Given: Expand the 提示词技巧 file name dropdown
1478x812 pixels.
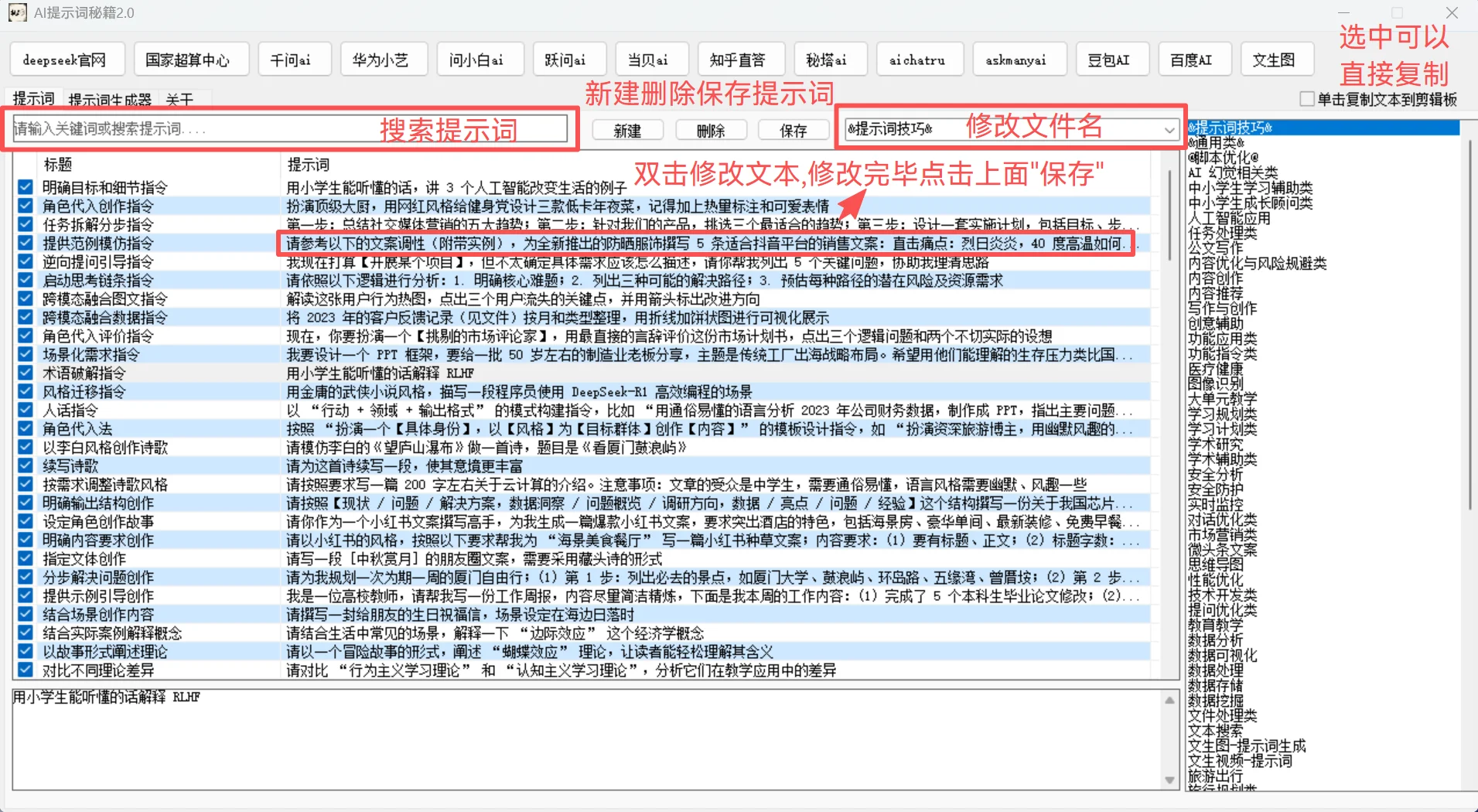Looking at the screenshot, I should click(1169, 130).
